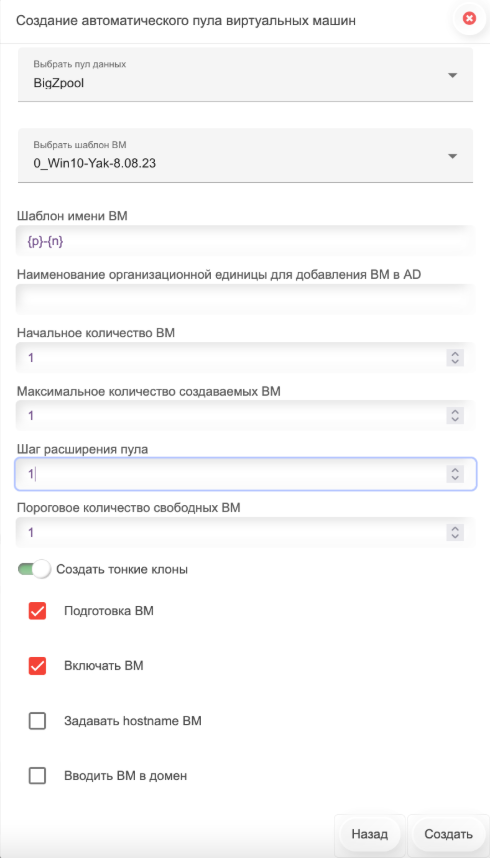Uncheck the 'Включать ВМ' checkbox
Image resolution: width=490 pixels, height=858 pixels.
(37, 666)
